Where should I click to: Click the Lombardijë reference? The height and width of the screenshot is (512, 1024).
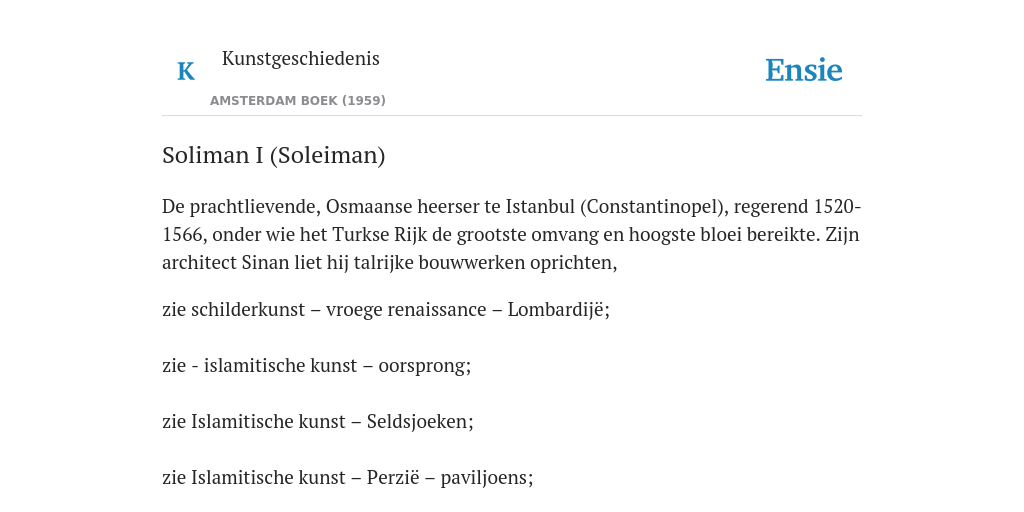pyautogui.click(x=556, y=310)
